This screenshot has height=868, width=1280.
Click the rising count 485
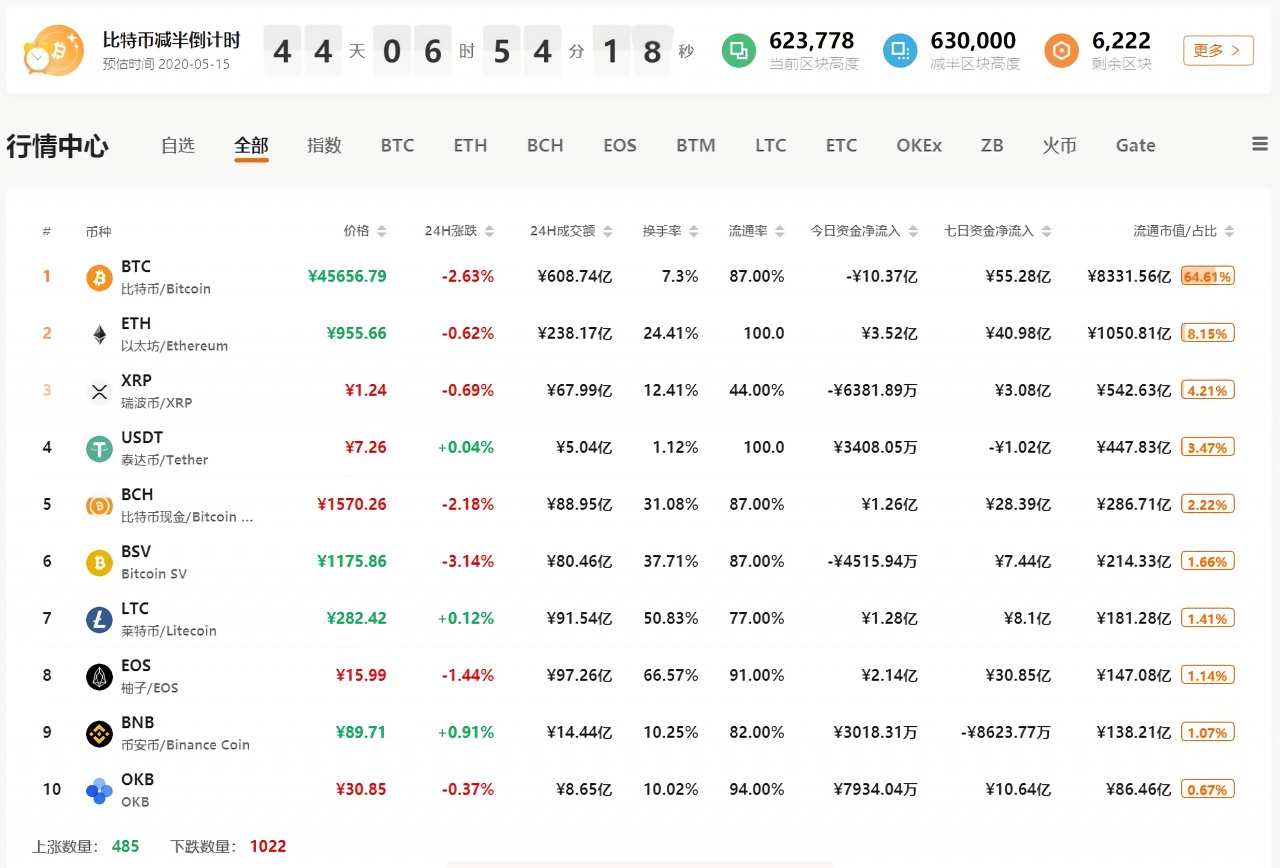[125, 846]
